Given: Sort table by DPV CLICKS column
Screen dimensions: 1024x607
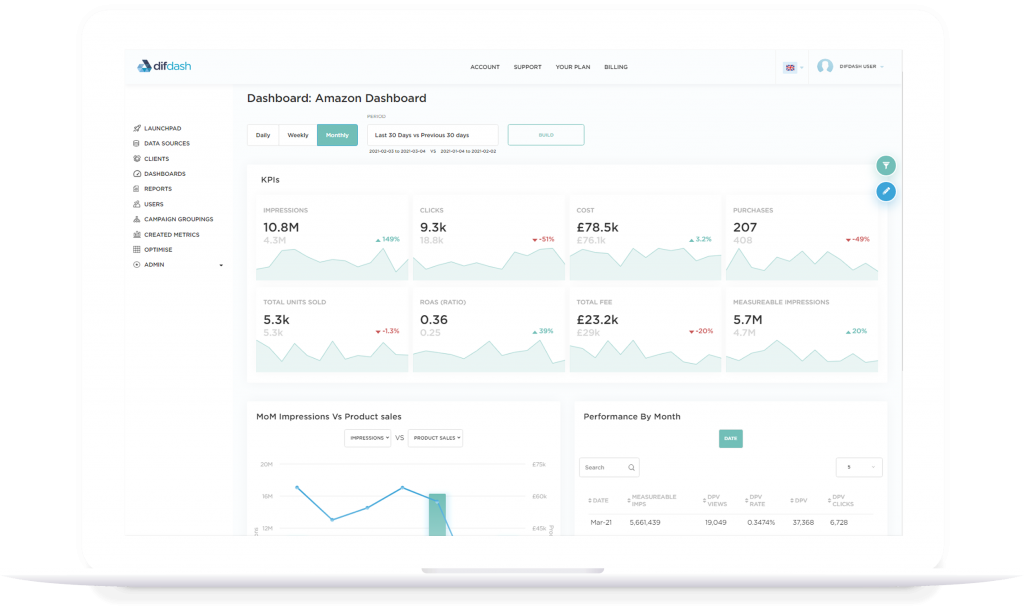Looking at the screenshot, I should pyautogui.click(x=840, y=500).
